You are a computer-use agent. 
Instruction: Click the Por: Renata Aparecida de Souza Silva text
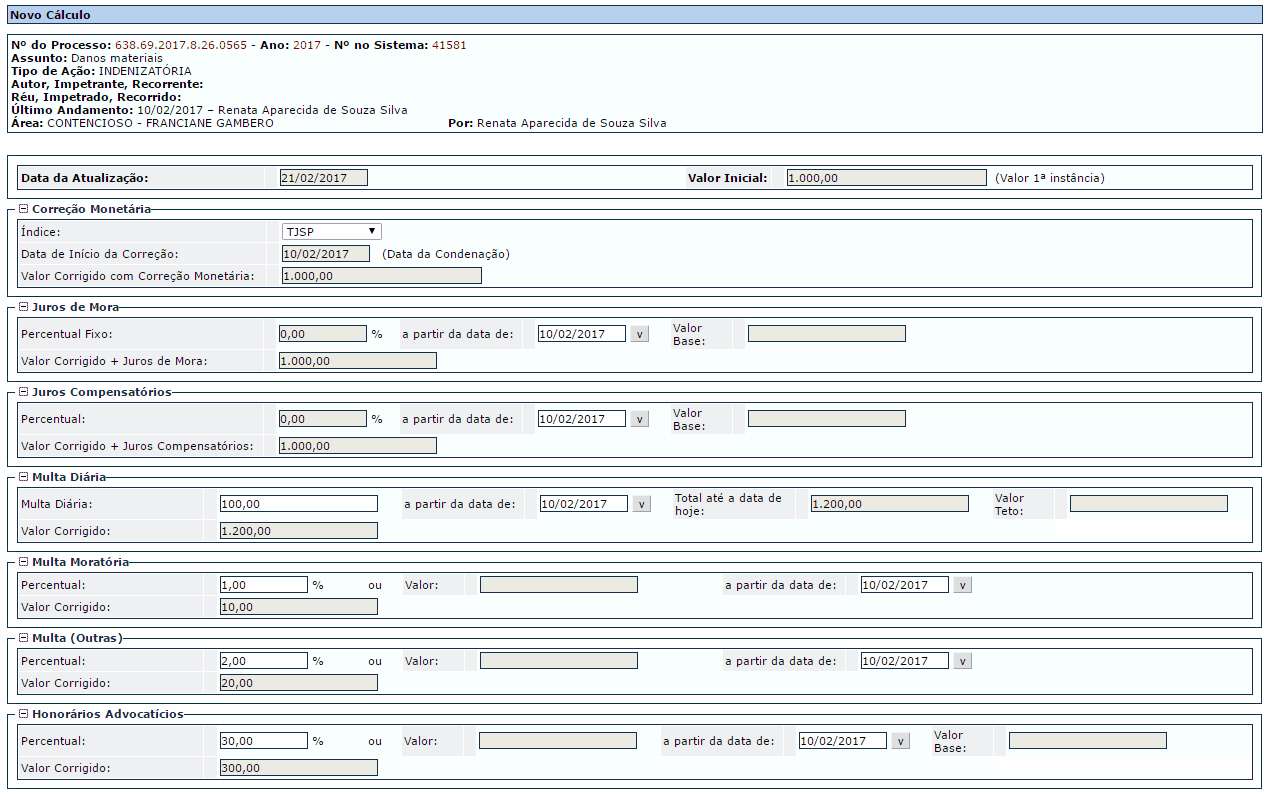pos(558,123)
